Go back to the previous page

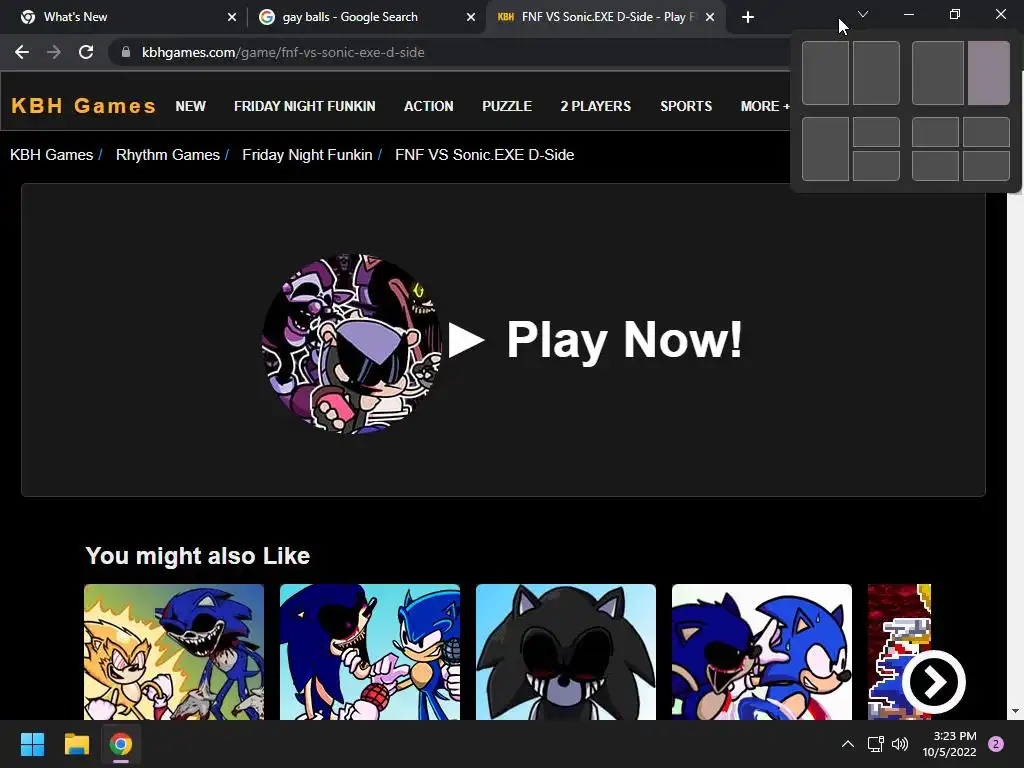click(x=22, y=52)
